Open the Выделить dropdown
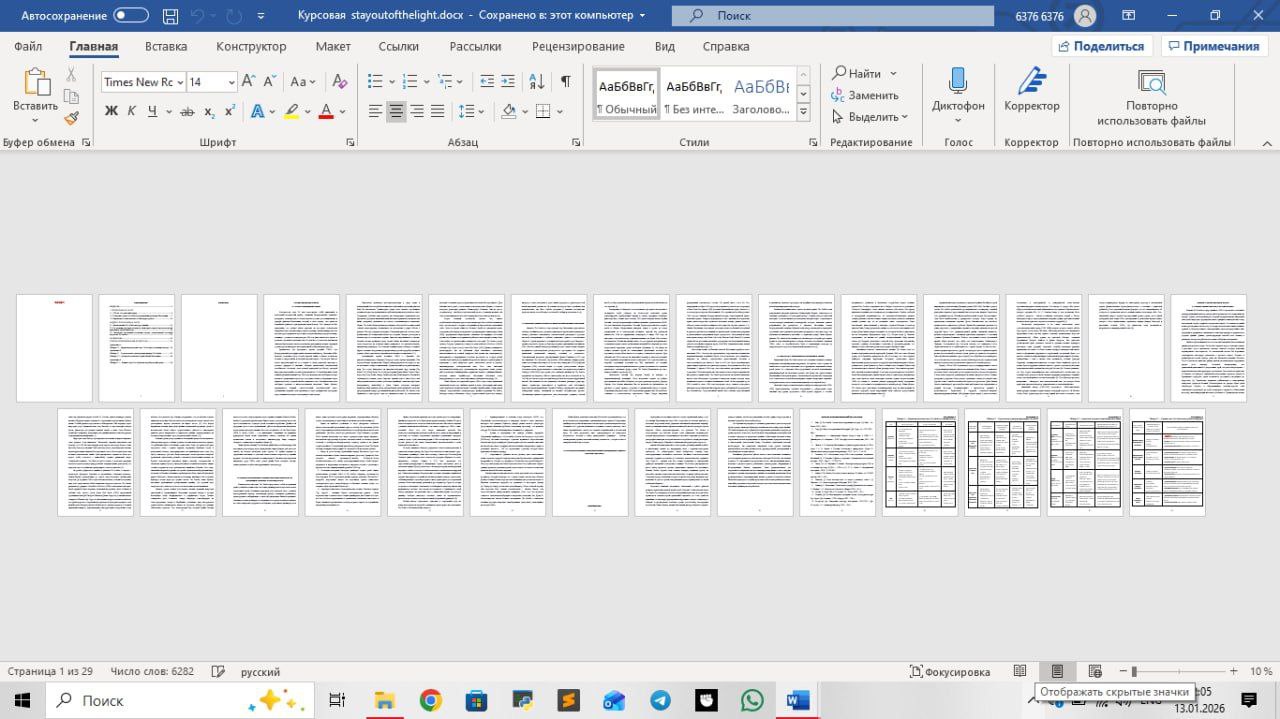This screenshot has height=719, width=1280. click(x=870, y=117)
